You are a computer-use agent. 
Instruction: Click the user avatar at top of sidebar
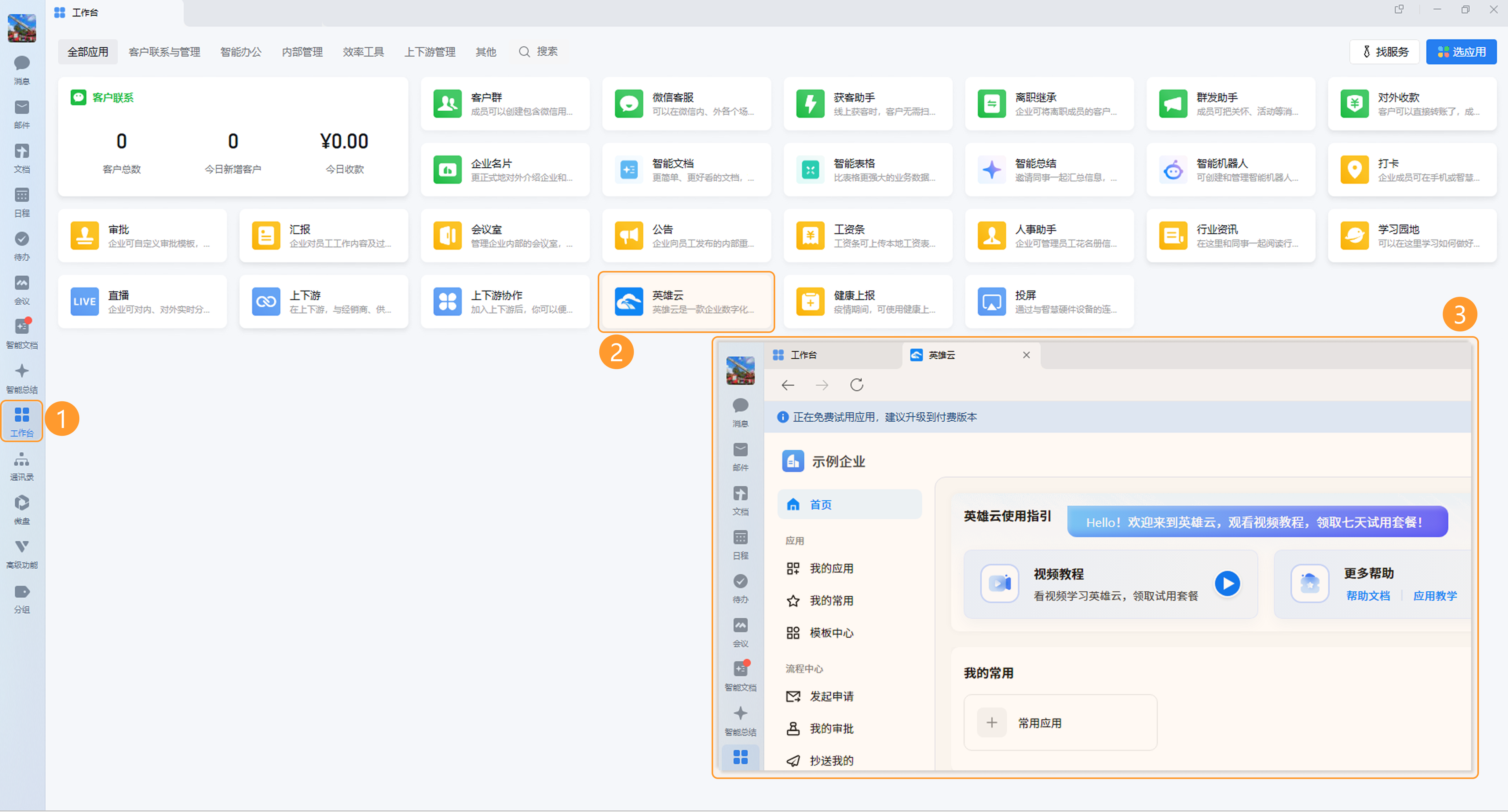click(x=22, y=27)
